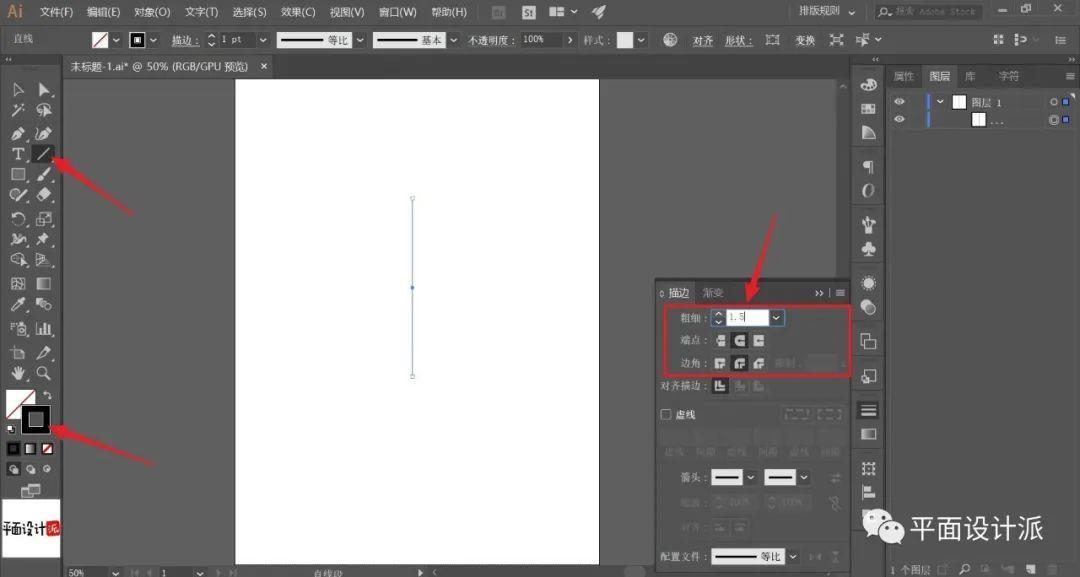Click the black stroke color swatch
The width and height of the screenshot is (1080, 577).
point(36,419)
